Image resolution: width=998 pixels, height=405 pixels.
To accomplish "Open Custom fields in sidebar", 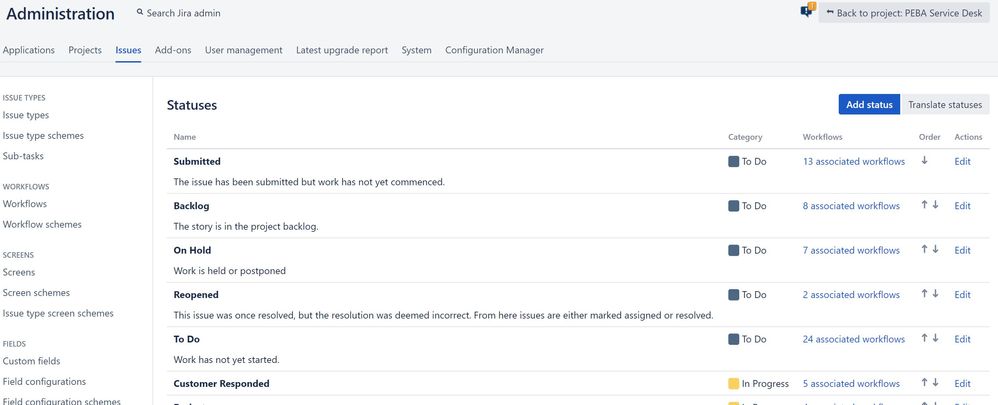I will click(31, 361).
